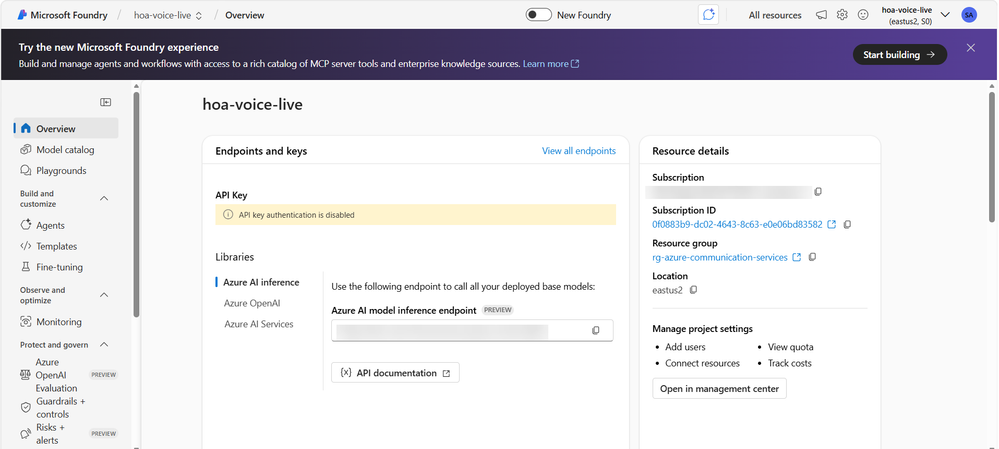The width and height of the screenshot is (999, 449).
Task: Collapse the left navigation pane
Action: [106, 103]
